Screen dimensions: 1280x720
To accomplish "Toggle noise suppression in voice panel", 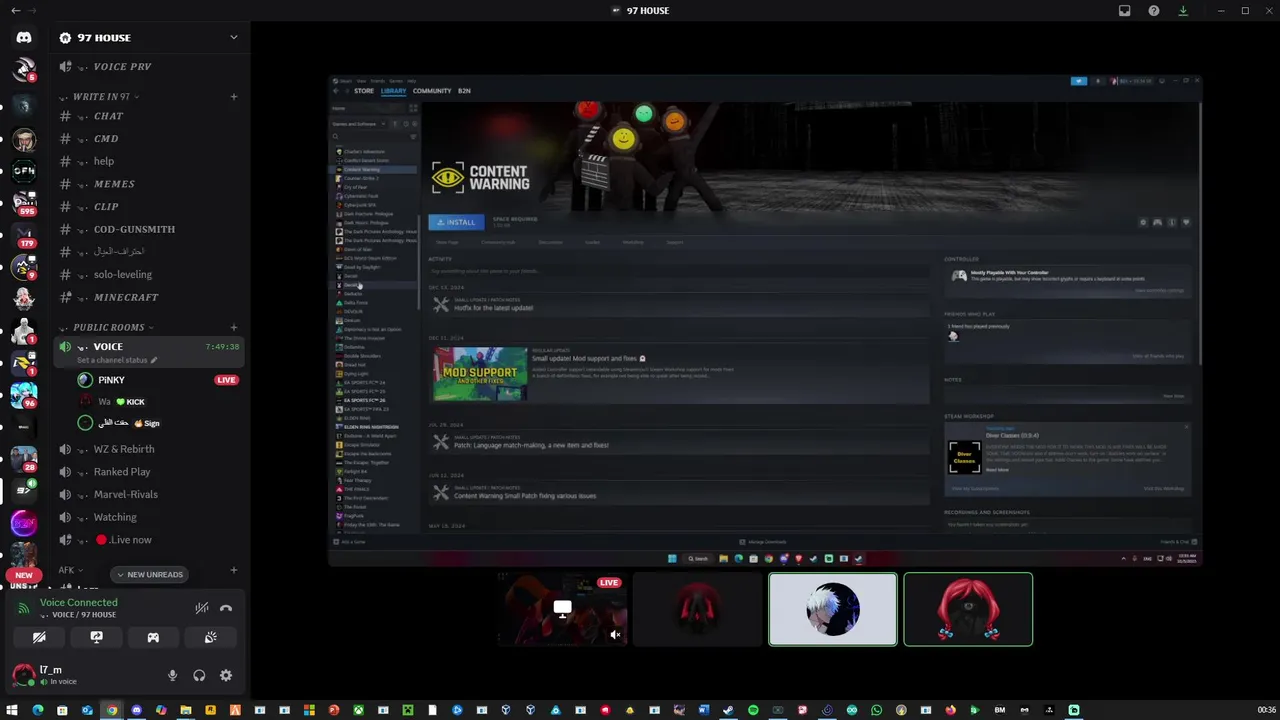I will (x=201, y=608).
